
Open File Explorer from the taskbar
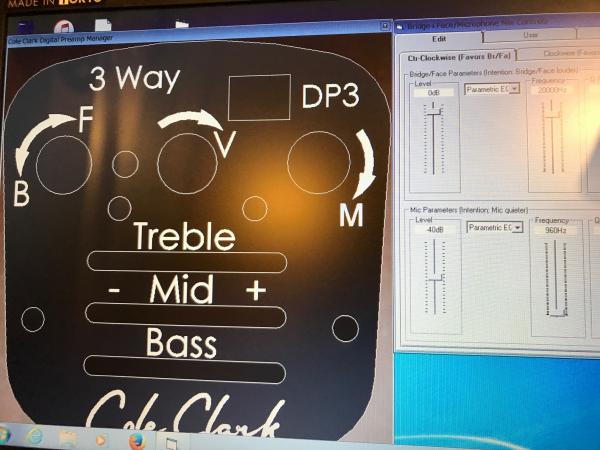click(67, 438)
